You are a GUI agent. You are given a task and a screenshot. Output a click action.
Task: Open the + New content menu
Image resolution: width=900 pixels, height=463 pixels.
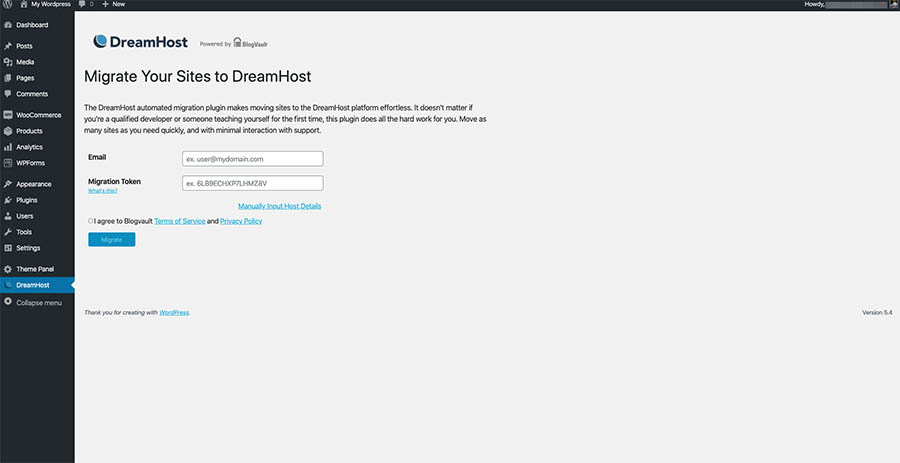point(113,5)
